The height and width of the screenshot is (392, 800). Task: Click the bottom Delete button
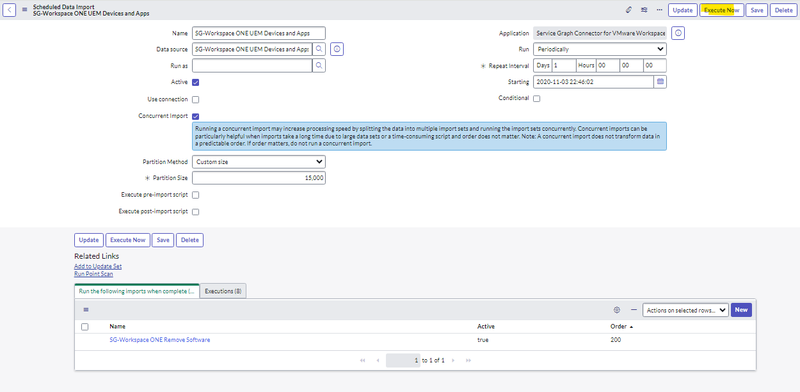coord(190,240)
